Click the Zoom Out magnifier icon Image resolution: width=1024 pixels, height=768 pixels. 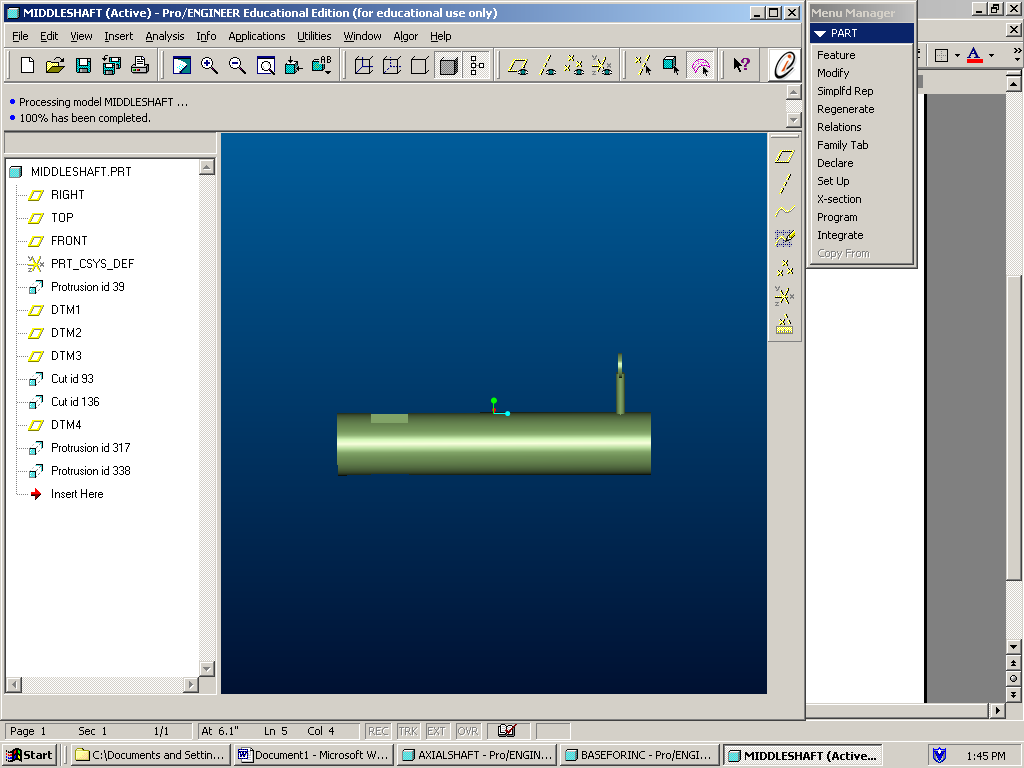coord(238,65)
